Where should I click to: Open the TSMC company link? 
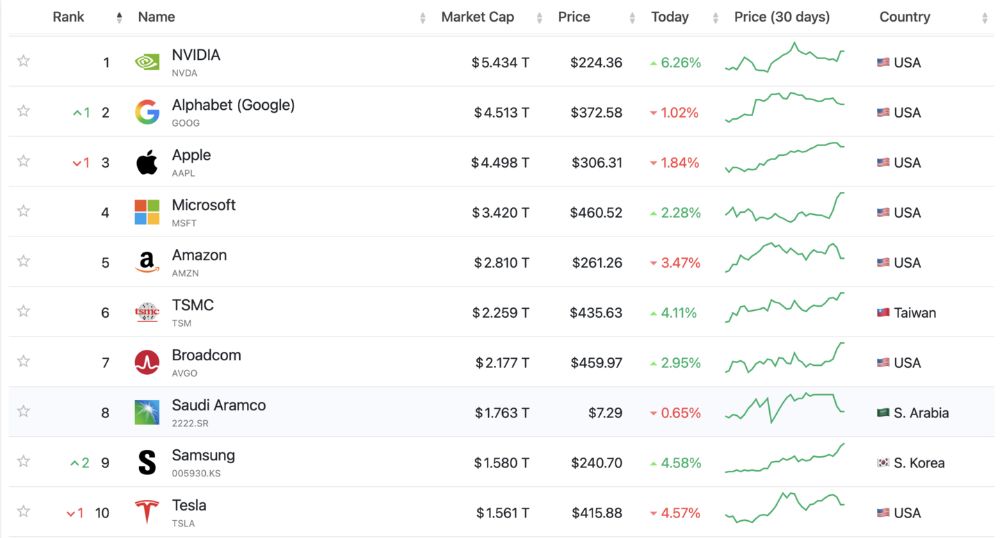[x=193, y=305]
